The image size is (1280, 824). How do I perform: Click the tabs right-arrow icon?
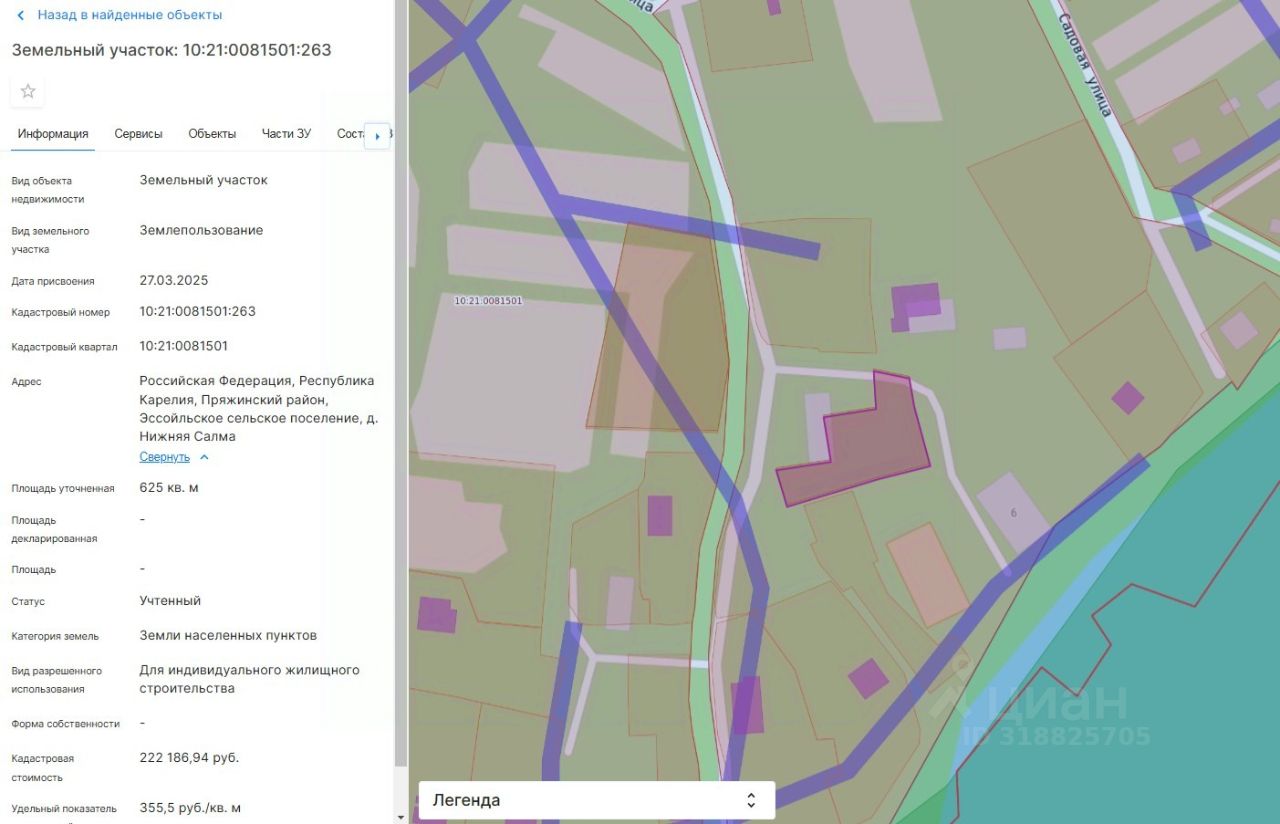(377, 136)
